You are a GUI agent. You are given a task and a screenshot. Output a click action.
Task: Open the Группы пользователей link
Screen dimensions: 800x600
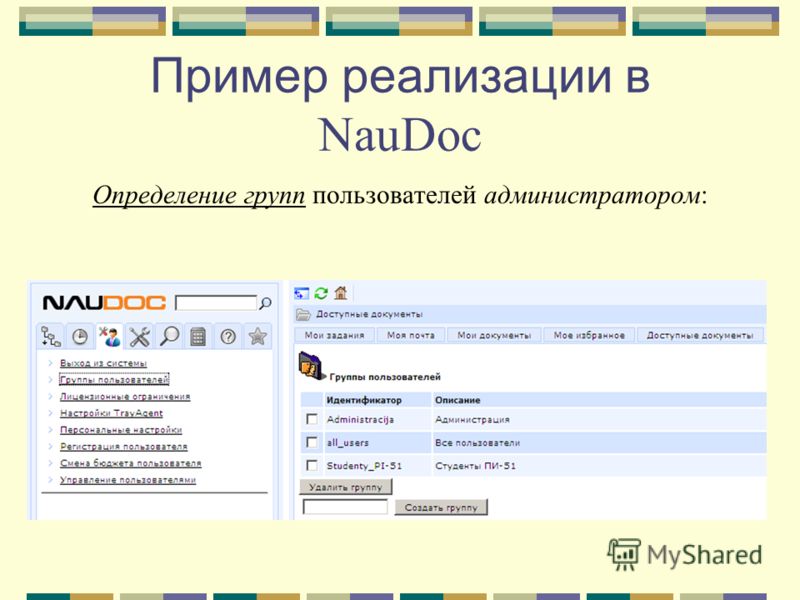tap(114, 380)
